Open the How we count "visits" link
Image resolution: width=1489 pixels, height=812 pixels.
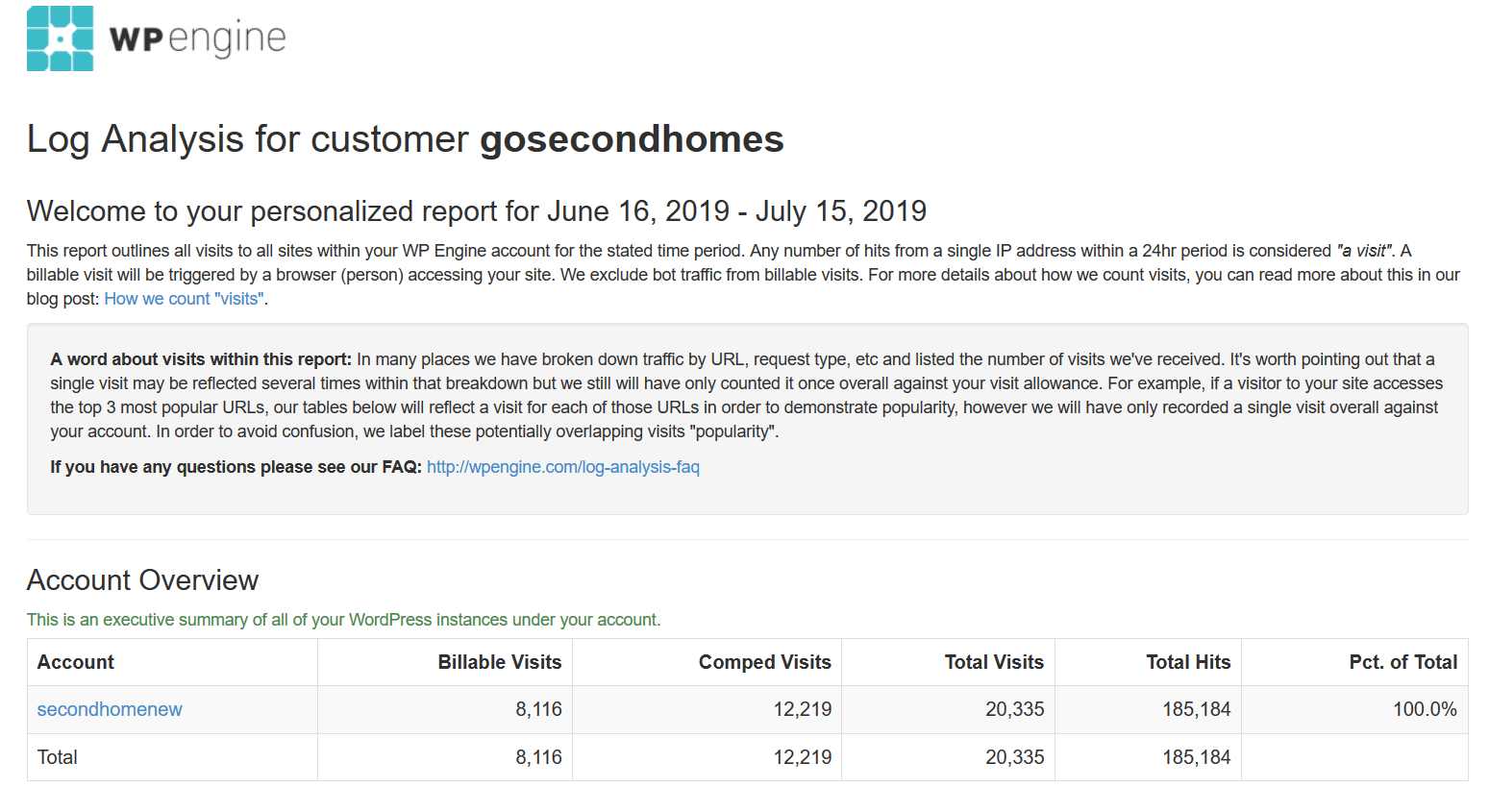coord(184,299)
